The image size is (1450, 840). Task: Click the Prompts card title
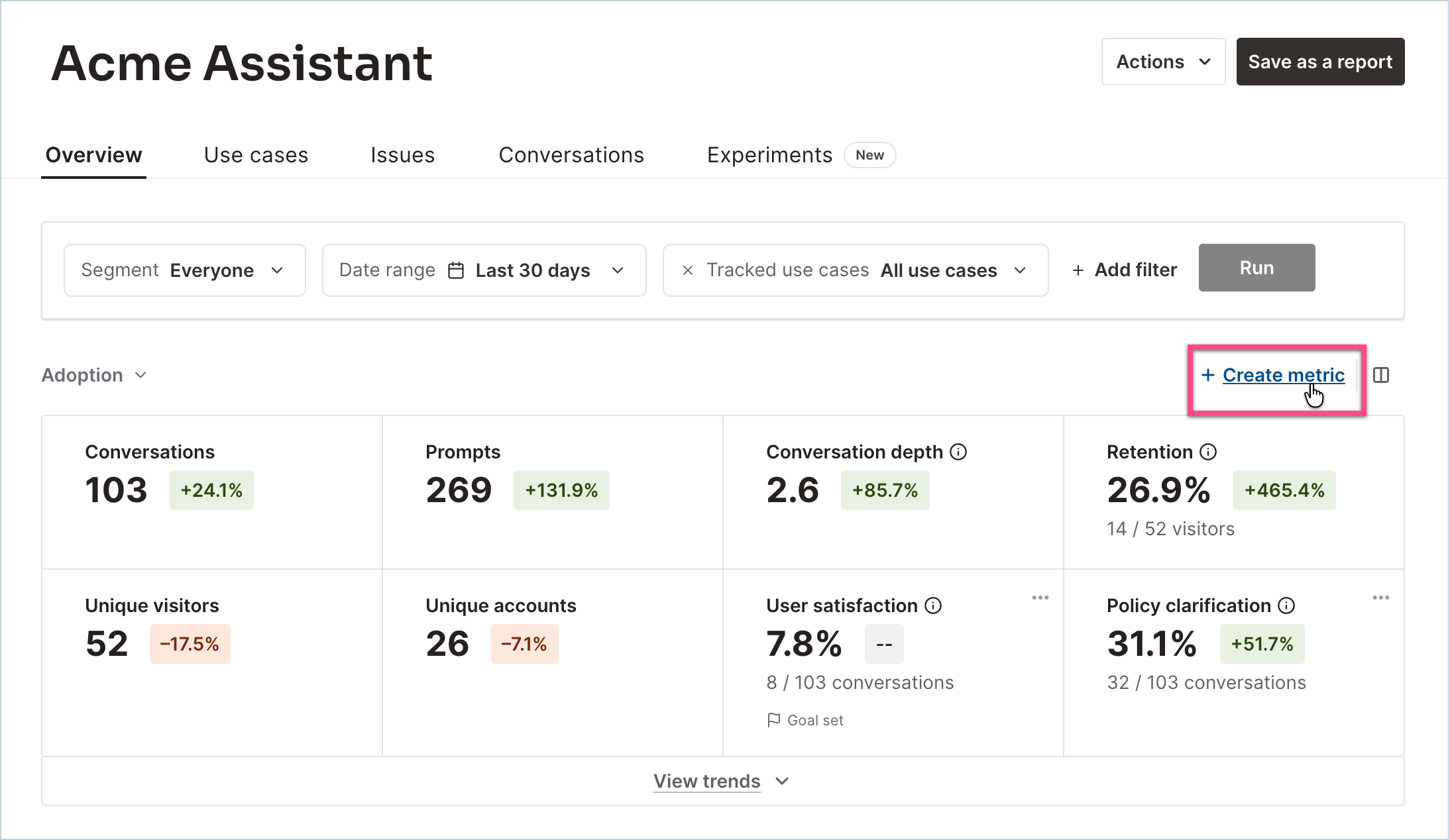(463, 452)
